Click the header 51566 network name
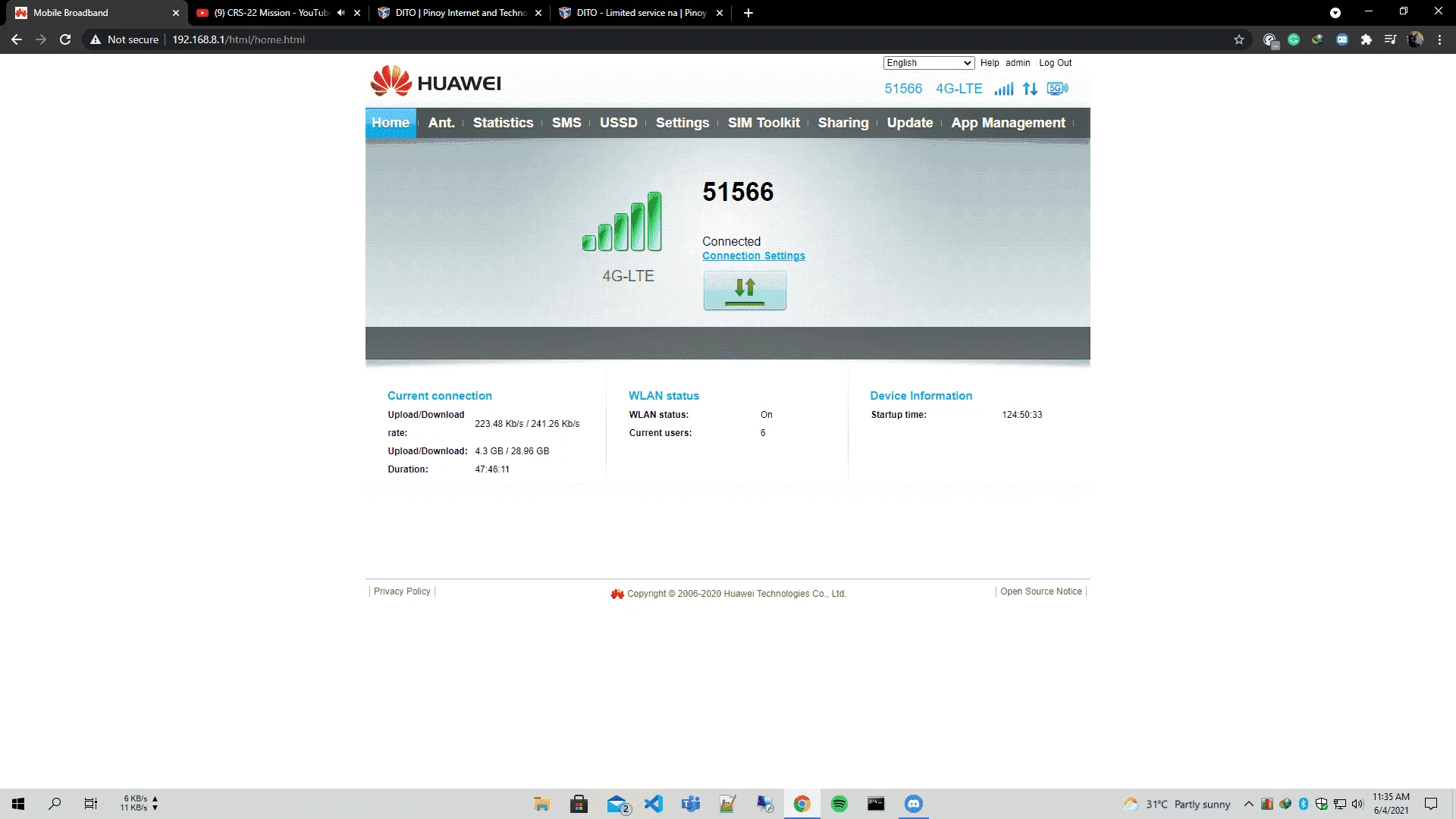The width and height of the screenshot is (1456, 819). tap(903, 89)
